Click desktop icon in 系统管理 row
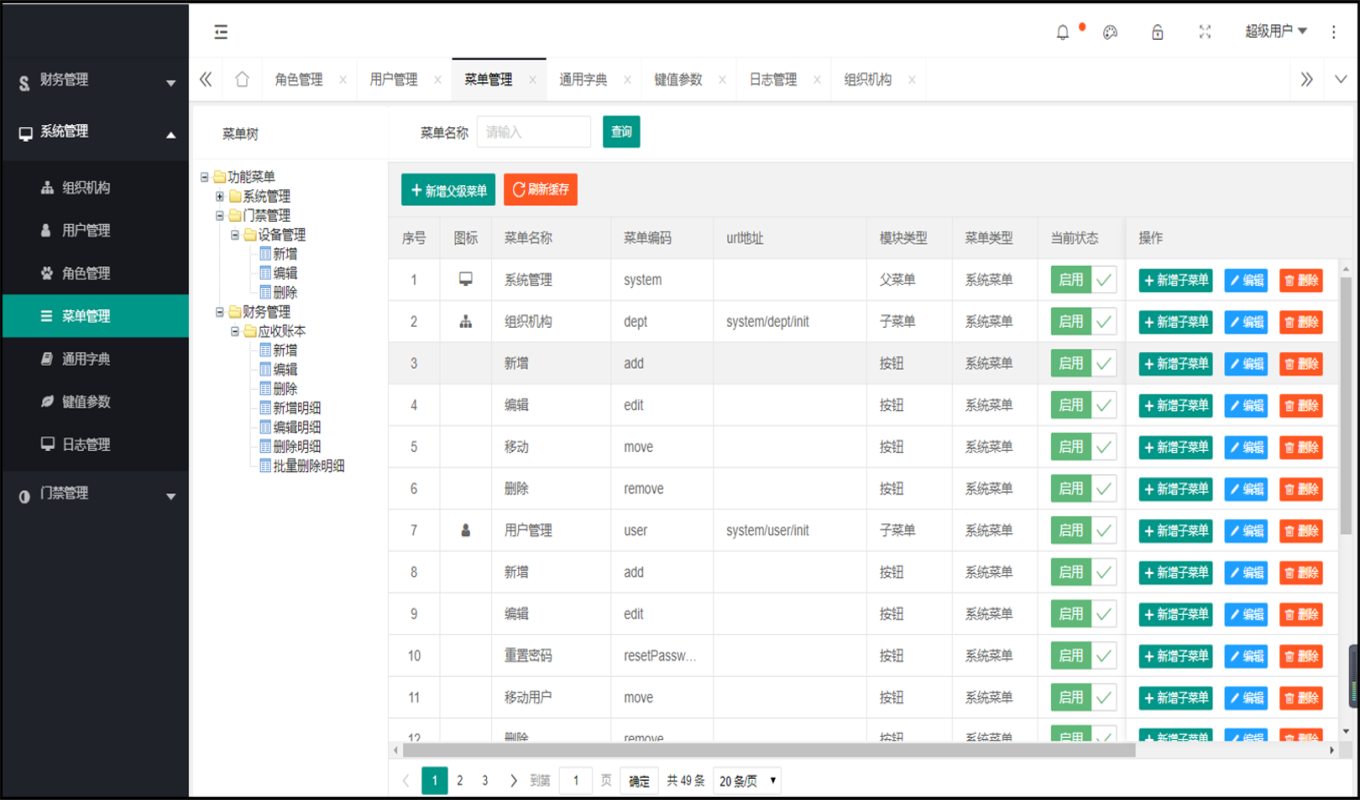Screen dimensions: 1360x800 click(x=466, y=279)
